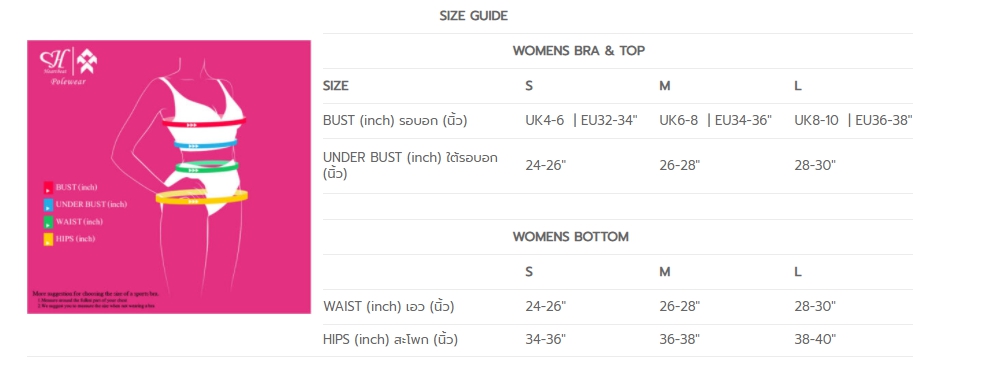Screen dimensions: 982x374
Task: Select the UK8-10 EU36-38 bust cell
Action: pyautogui.click(x=853, y=120)
